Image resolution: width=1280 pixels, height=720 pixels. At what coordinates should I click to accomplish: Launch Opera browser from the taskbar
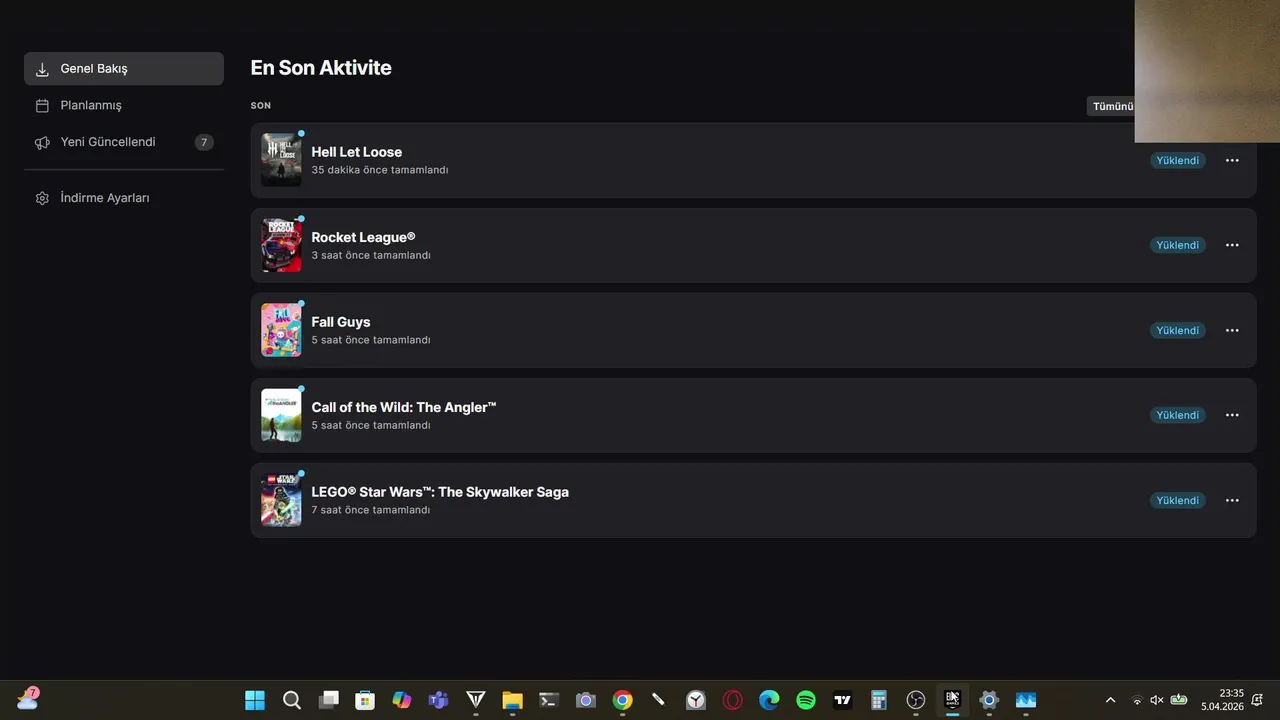[733, 700]
